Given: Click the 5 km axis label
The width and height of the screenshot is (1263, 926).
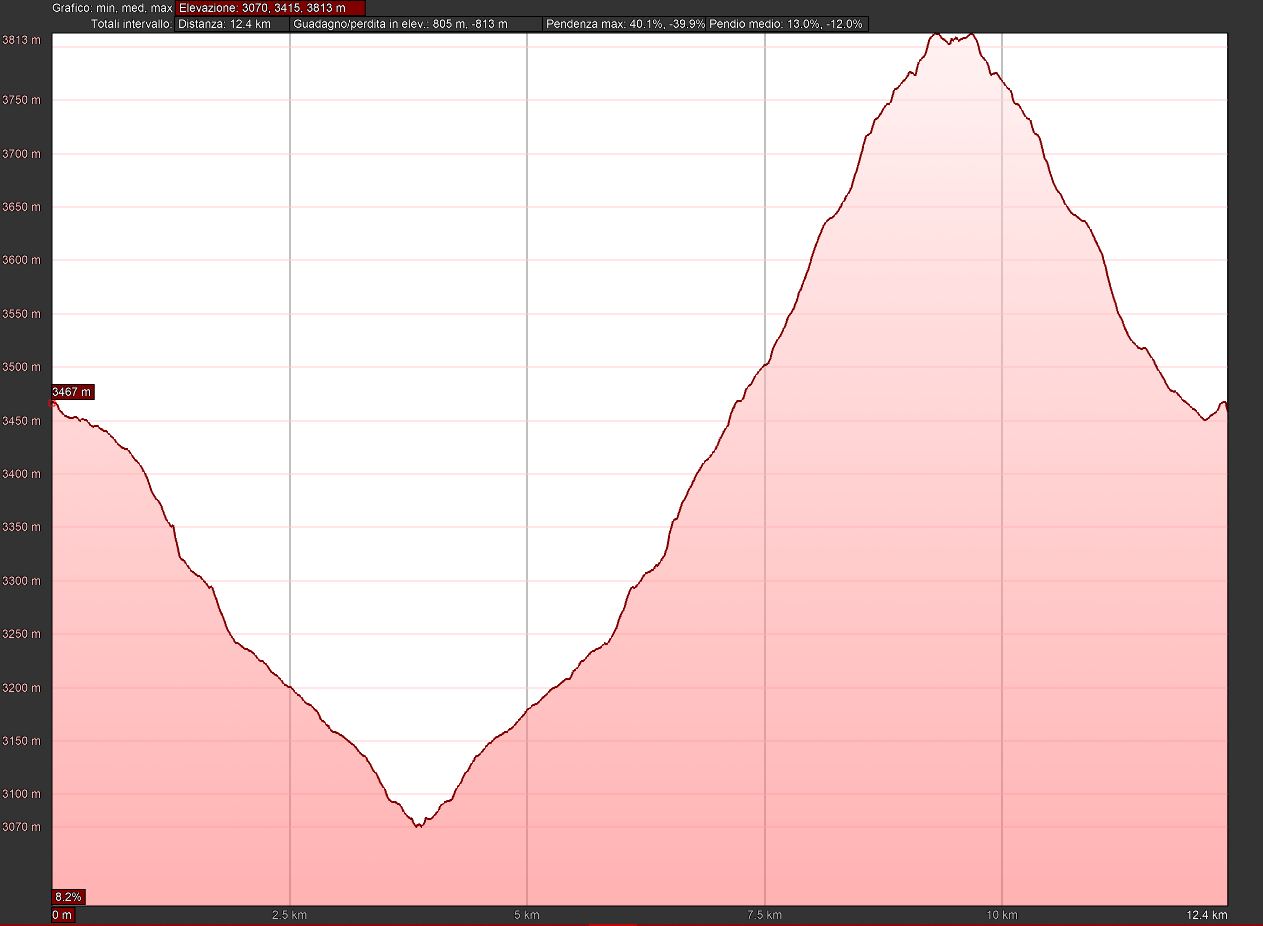Looking at the screenshot, I should coord(527,915).
